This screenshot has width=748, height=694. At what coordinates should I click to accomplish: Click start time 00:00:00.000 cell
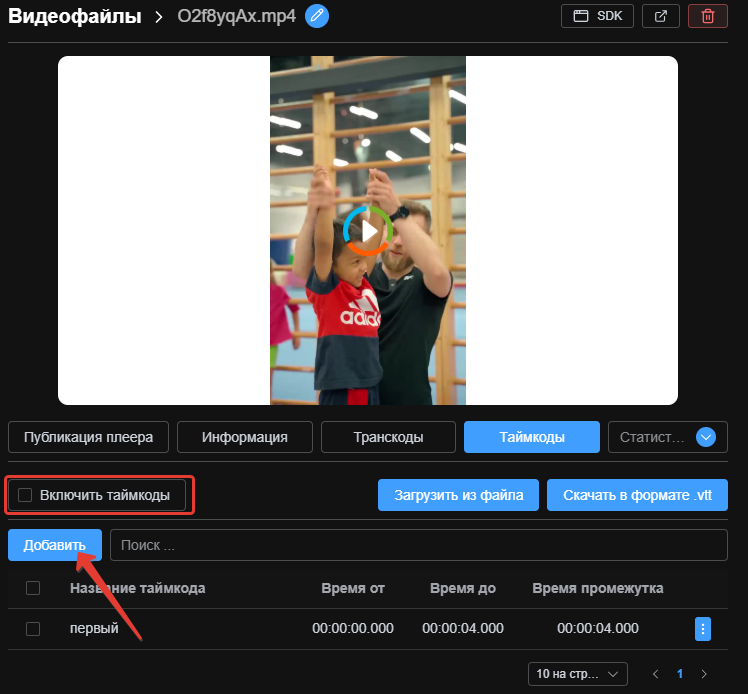(353, 628)
